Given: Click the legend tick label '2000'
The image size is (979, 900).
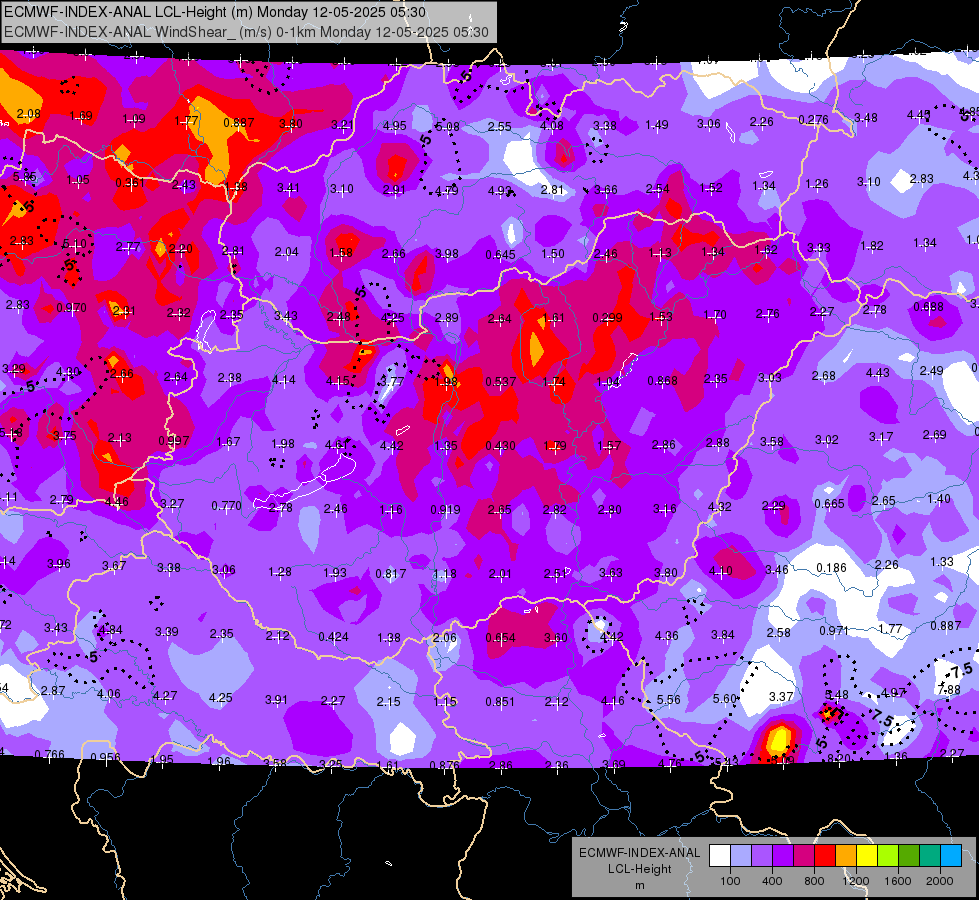Looking at the screenshot, I should [x=940, y=881].
